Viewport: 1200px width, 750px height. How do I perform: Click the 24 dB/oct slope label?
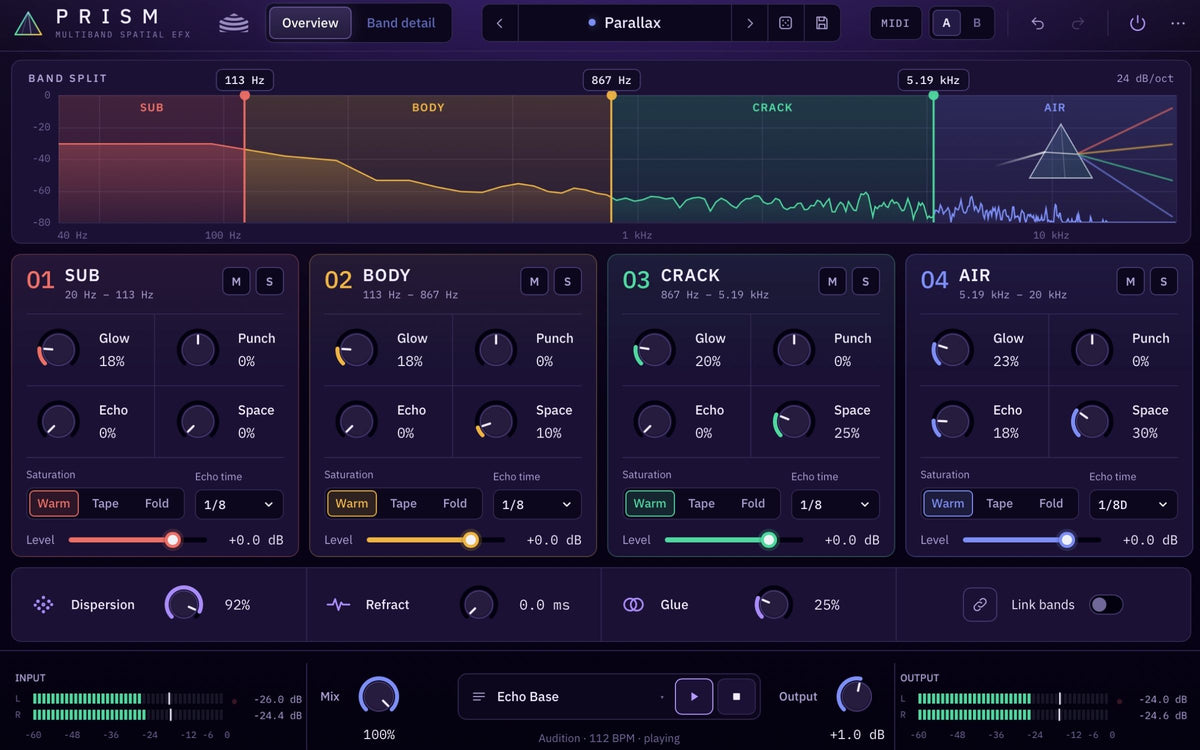tap(1145, 78)
